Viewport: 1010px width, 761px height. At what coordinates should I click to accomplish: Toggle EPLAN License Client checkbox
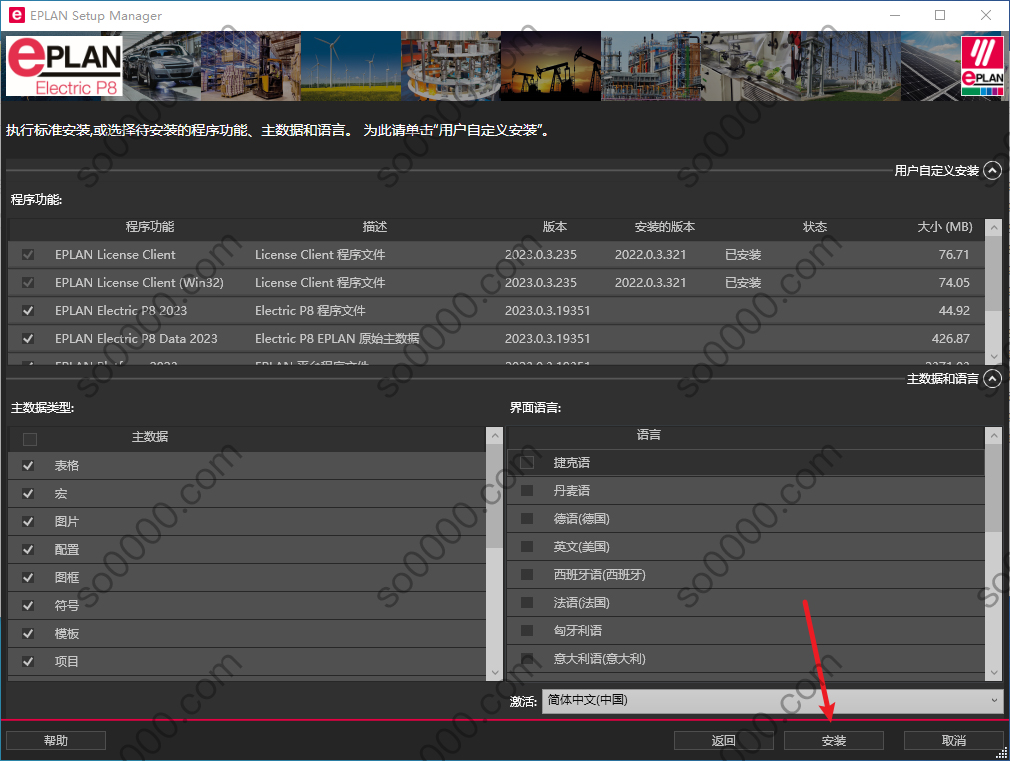[x=28, y=255]
